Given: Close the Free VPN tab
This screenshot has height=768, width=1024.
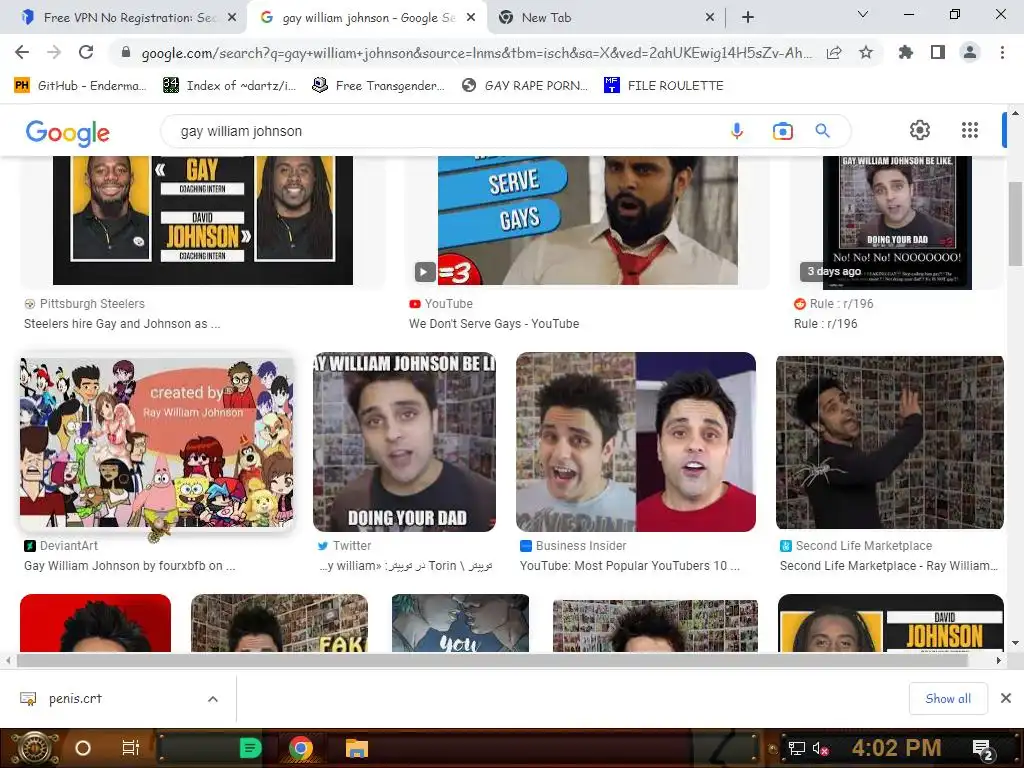Looking at the screenshot, I should pyautogui.click(x=232, y=18).
